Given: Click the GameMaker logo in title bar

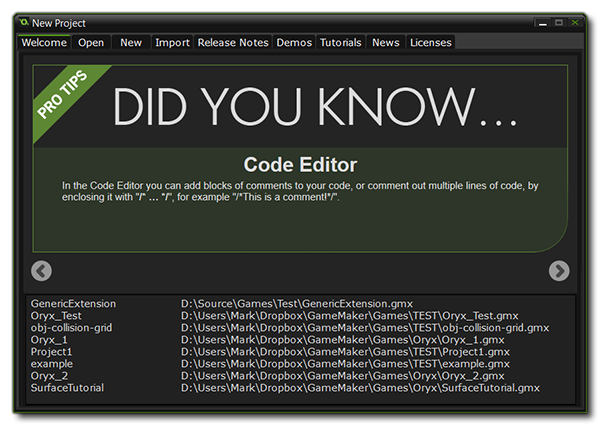Looking at the screenshot, I should point(22,23).
